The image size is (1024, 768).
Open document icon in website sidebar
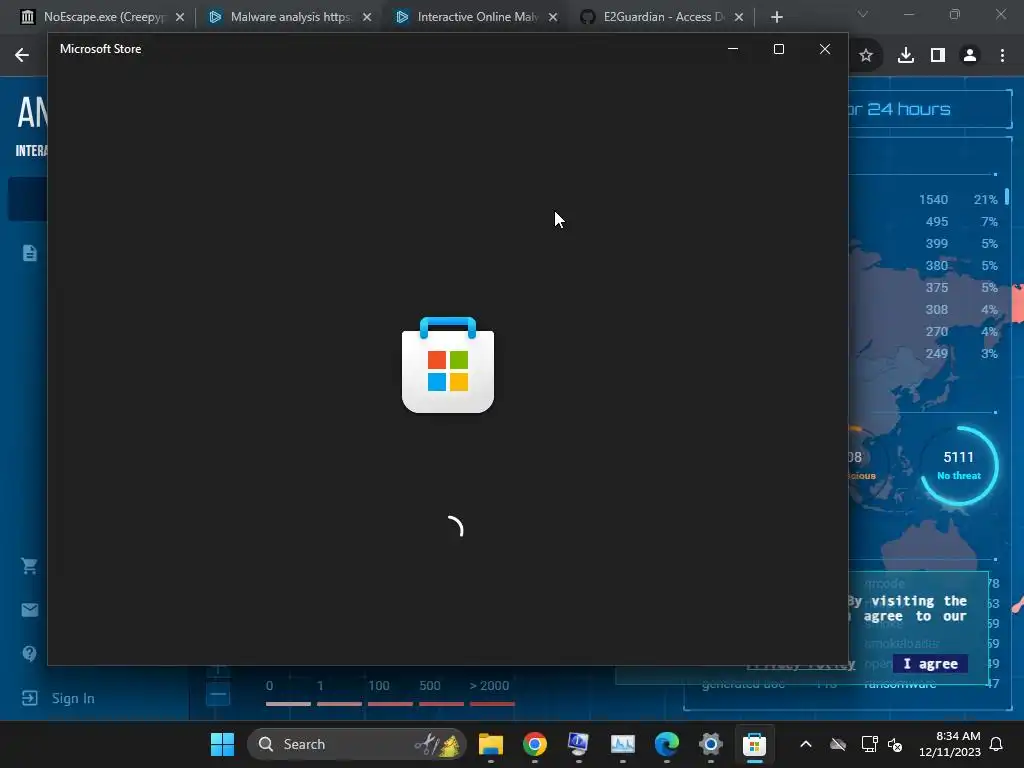click(29, 253)
